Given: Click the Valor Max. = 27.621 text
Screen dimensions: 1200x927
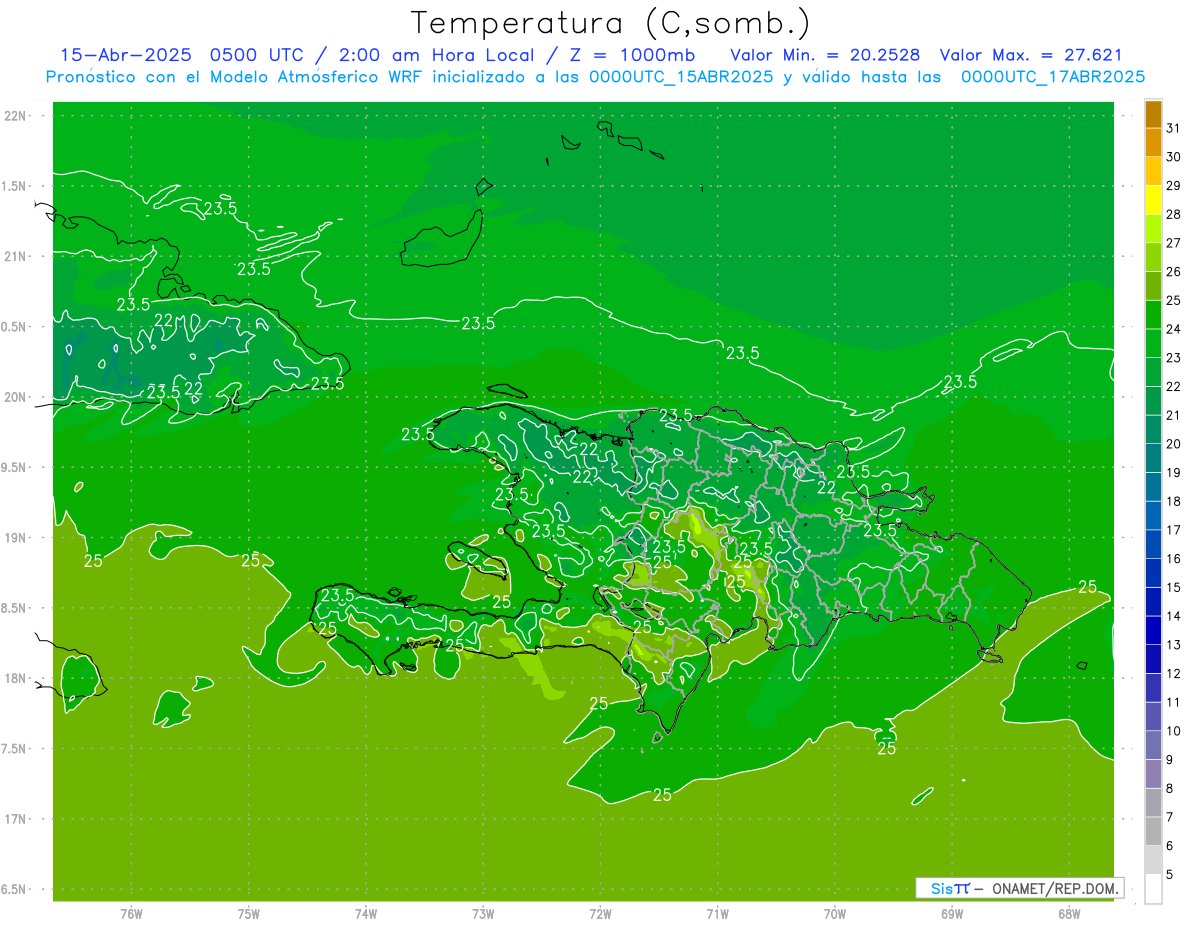Looking at the screenshot, I should [1031, 55].
